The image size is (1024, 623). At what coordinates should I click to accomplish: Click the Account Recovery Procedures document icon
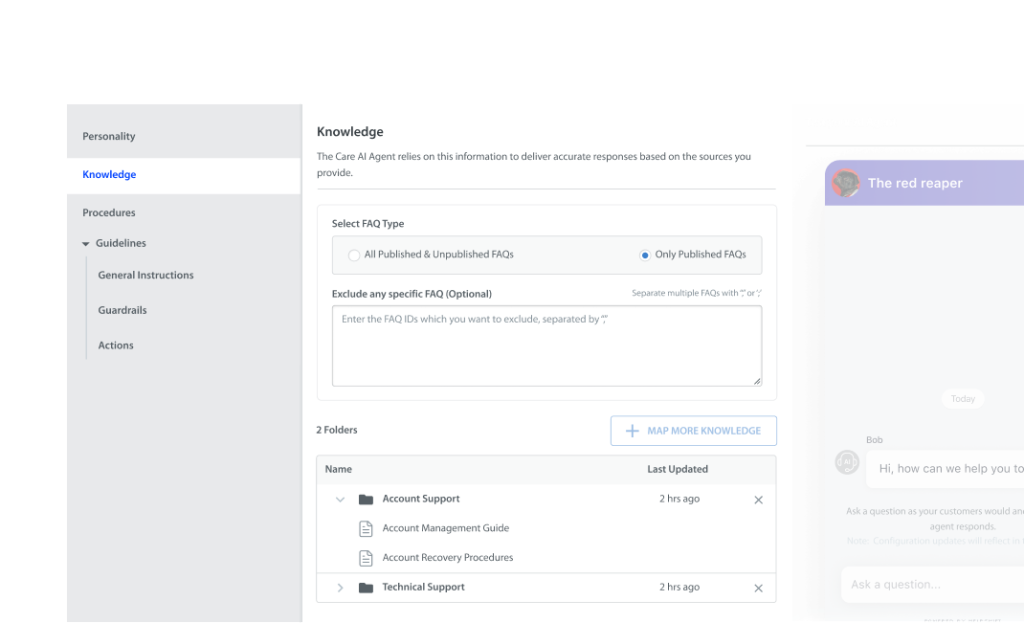pos(366,558)
